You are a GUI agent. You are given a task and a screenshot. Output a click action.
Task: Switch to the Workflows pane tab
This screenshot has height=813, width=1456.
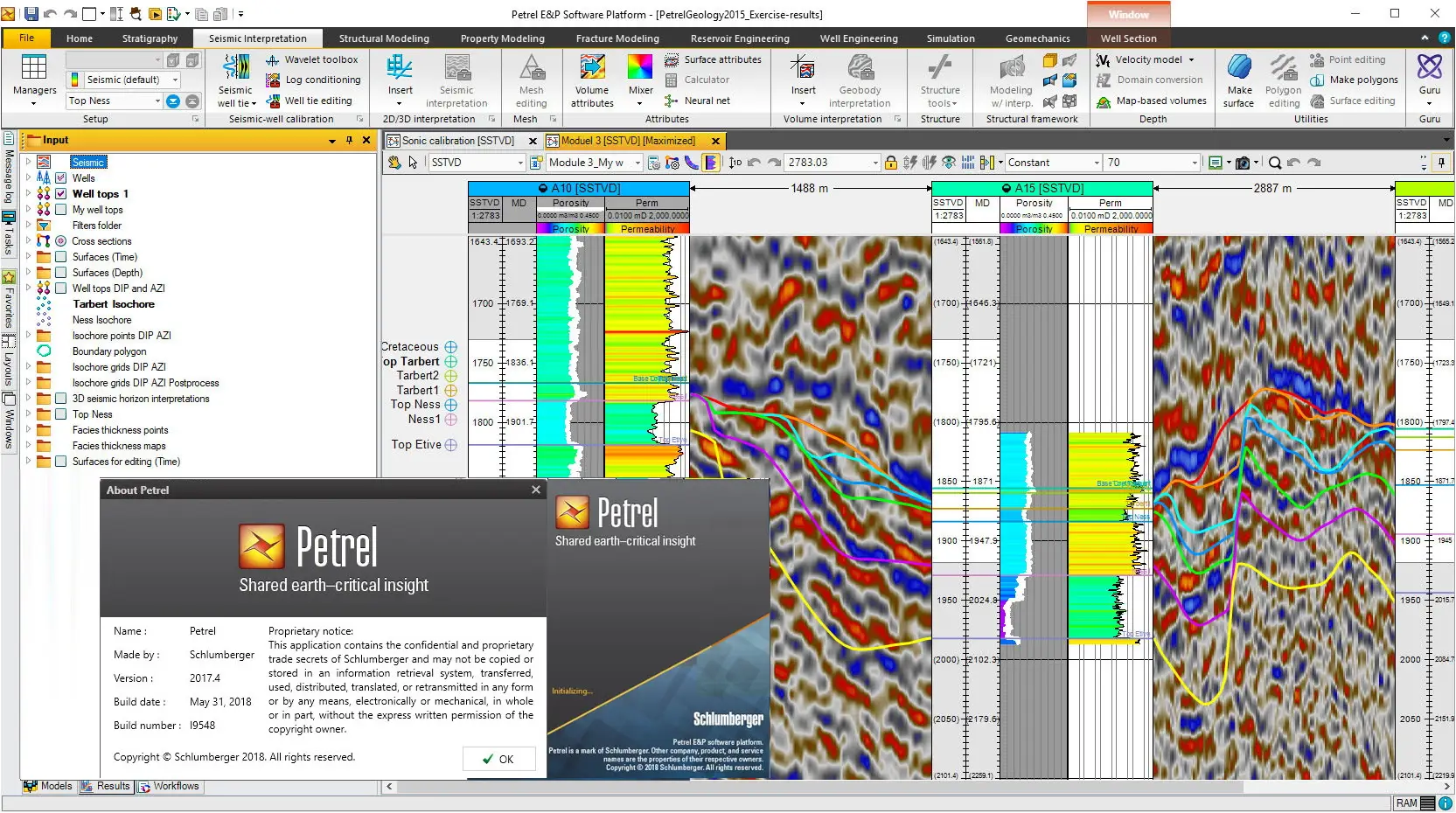click(x=170, y=786)
